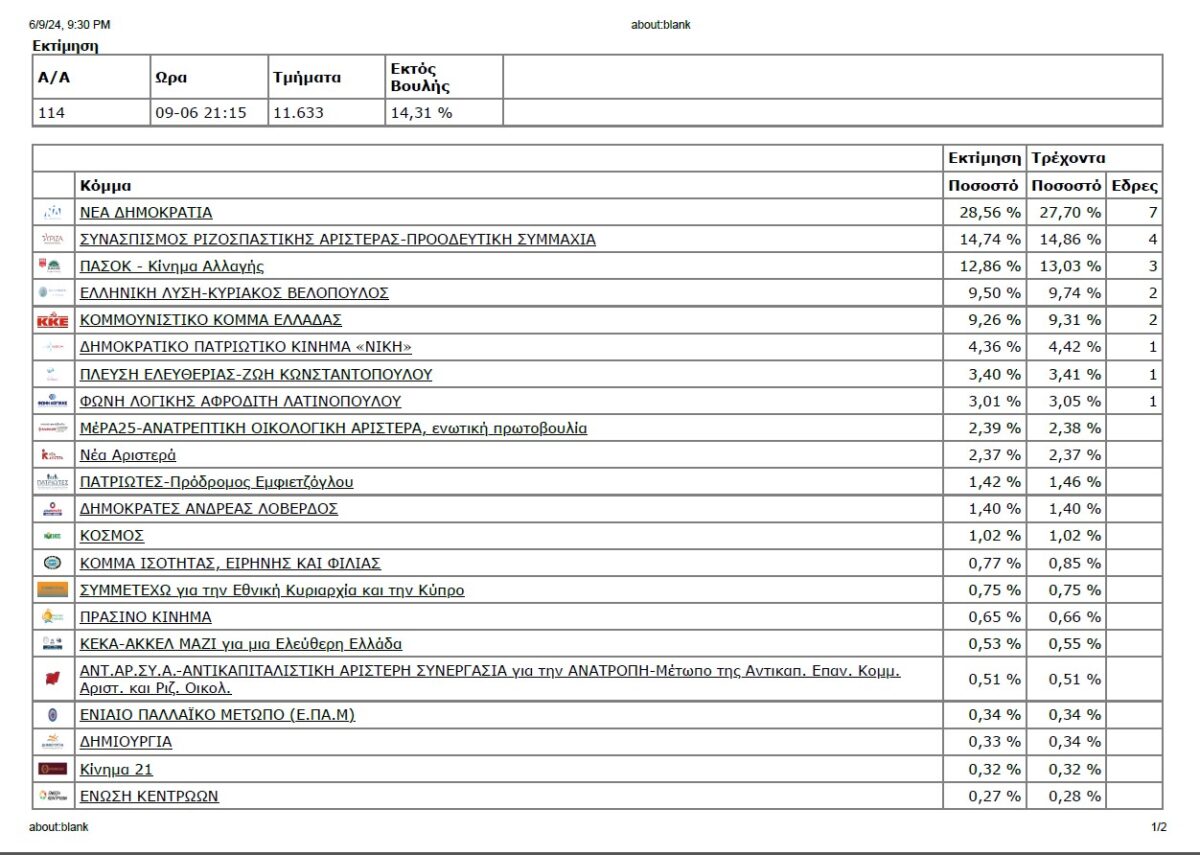This screenshot has height=855, width=1200.
Task: Click the 28,56 % estimate cell
Action: (985, 213)
